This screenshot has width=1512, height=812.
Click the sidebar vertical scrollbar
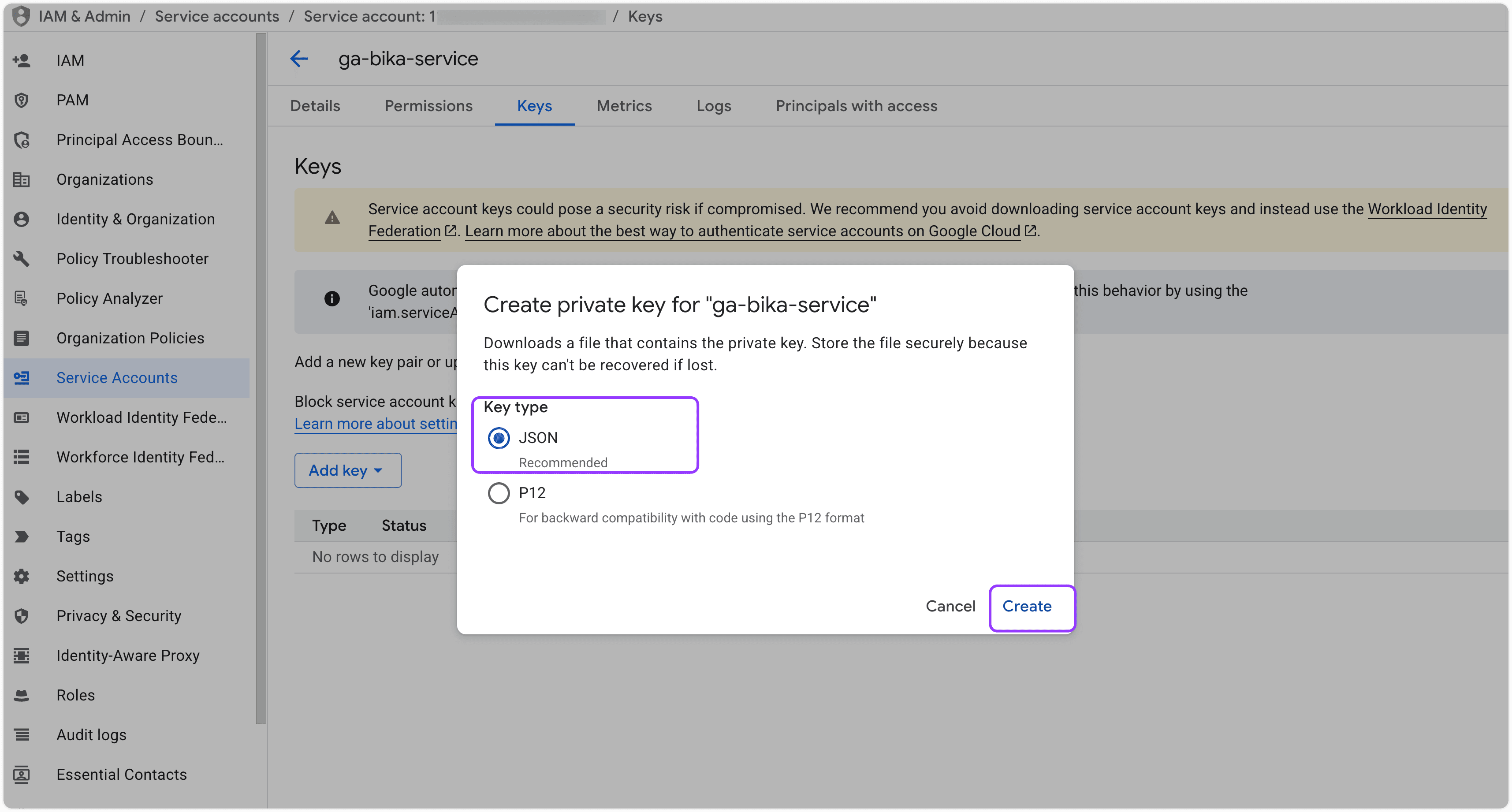(x=261, y=376)
